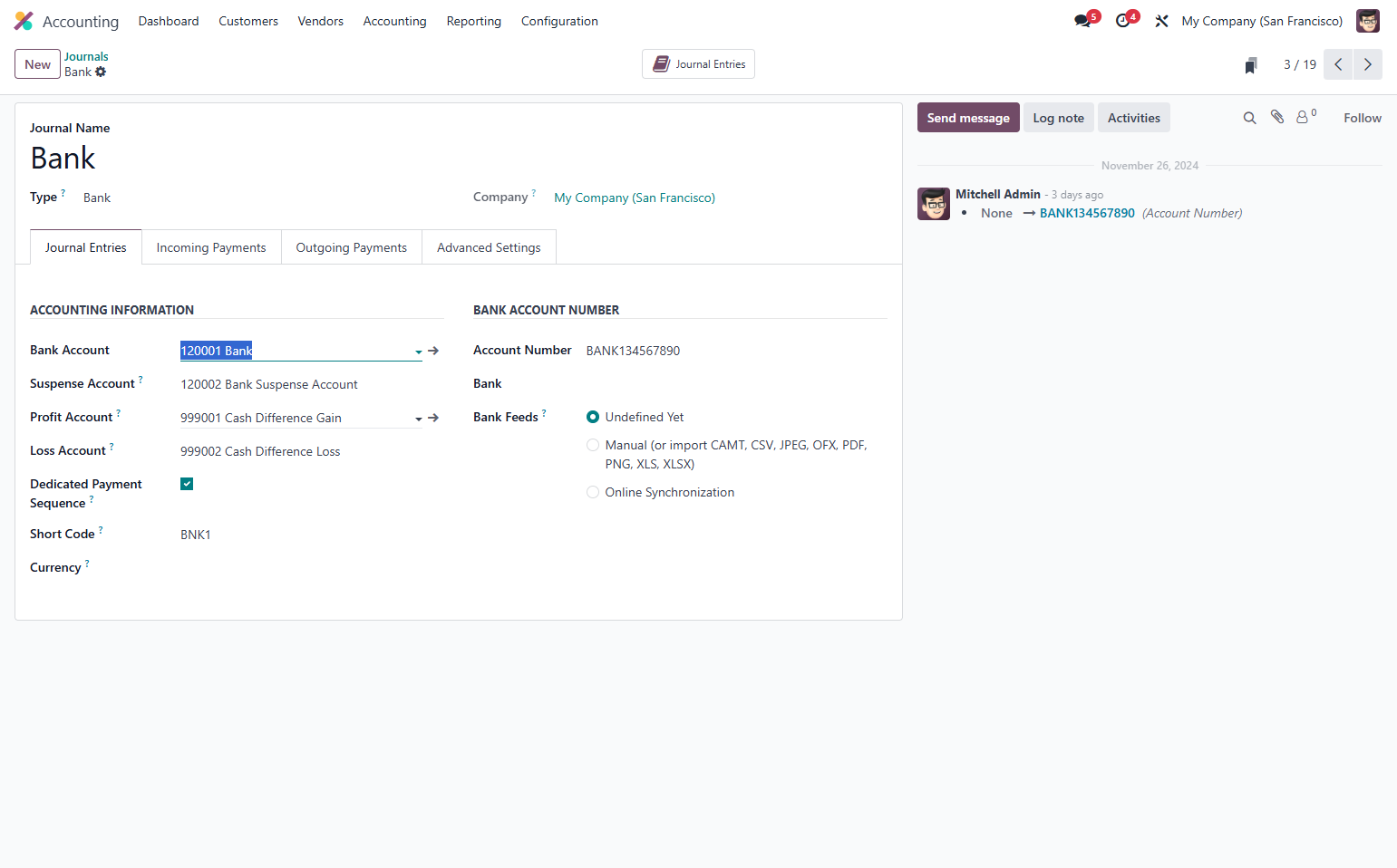Open the company switcher My Company (San Francisco)
Screen dimensions: 1397x868
tap(1262, 21)
